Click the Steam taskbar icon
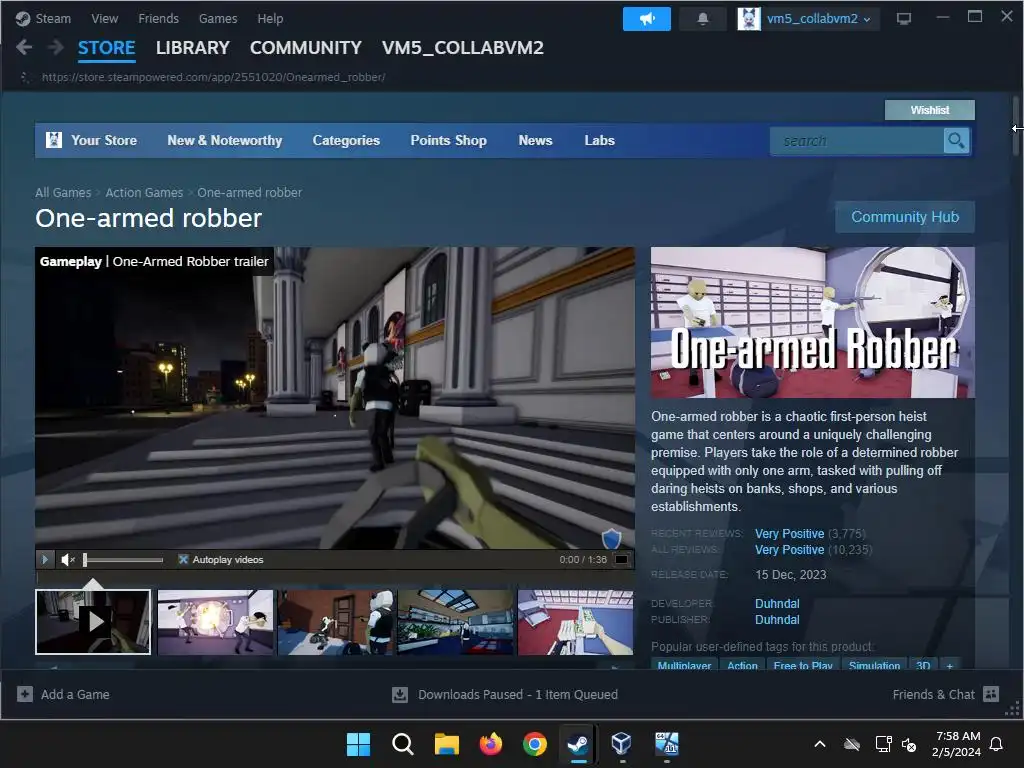1024x768 pixels. point(578,744)
